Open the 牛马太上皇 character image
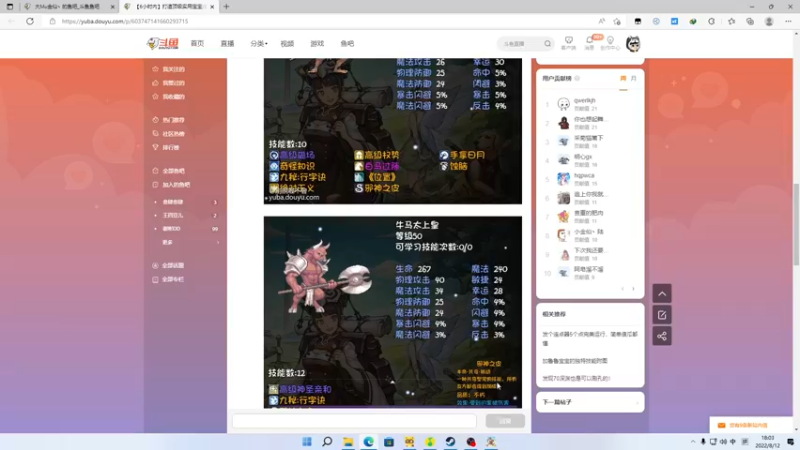The width and height of the screenshot is (800, 450). 393,312
